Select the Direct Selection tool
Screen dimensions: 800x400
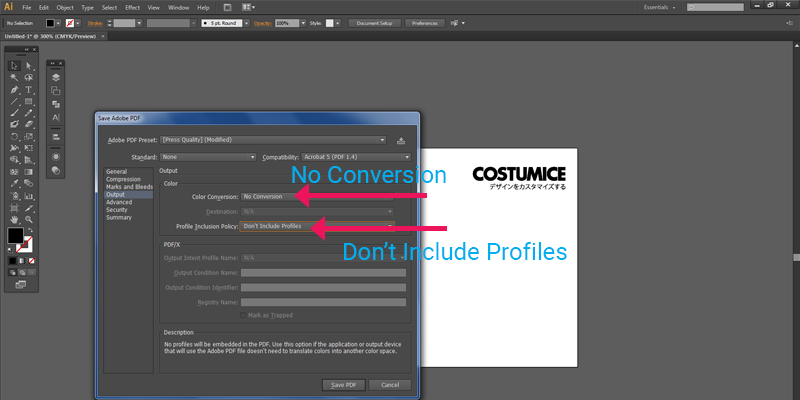(29, 66)
